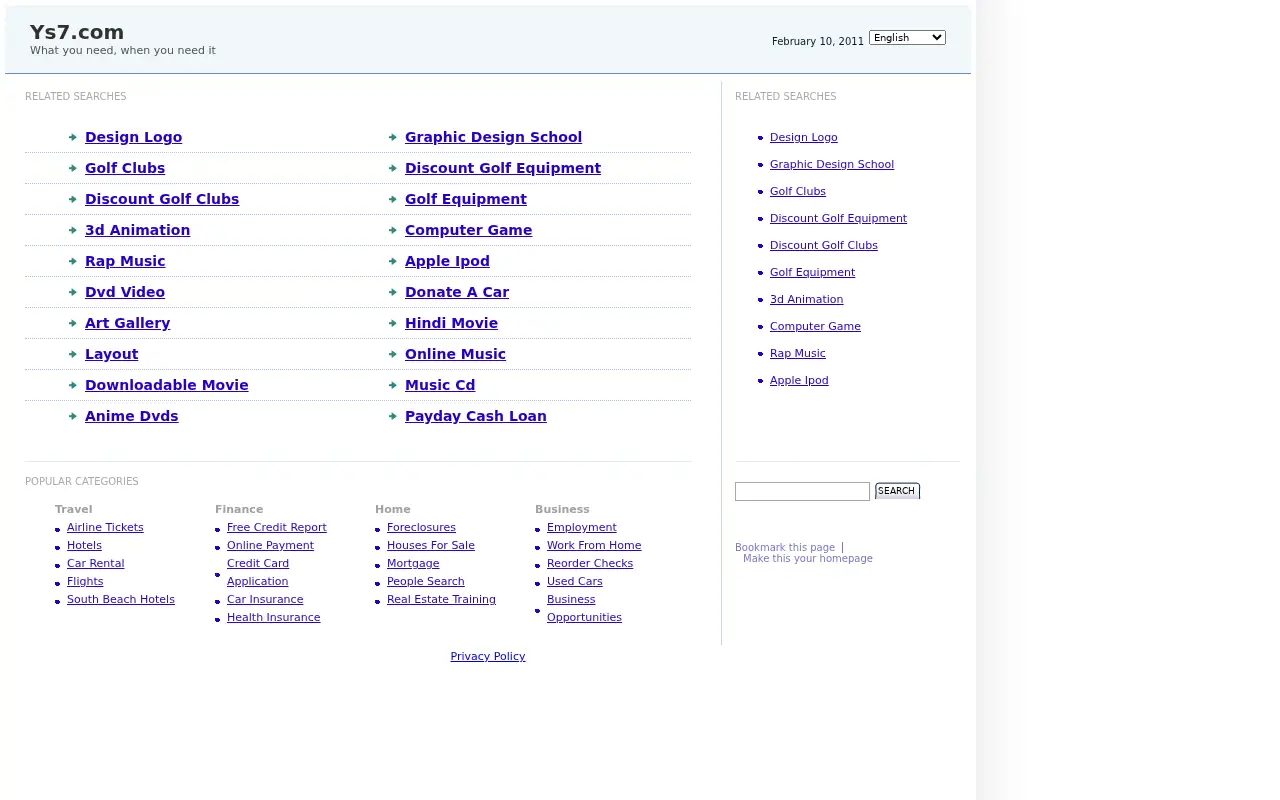The height and width of the screenshot is (800, 1280).
Task: Open the Downloadable Movie link
Action: pos(167,385)
